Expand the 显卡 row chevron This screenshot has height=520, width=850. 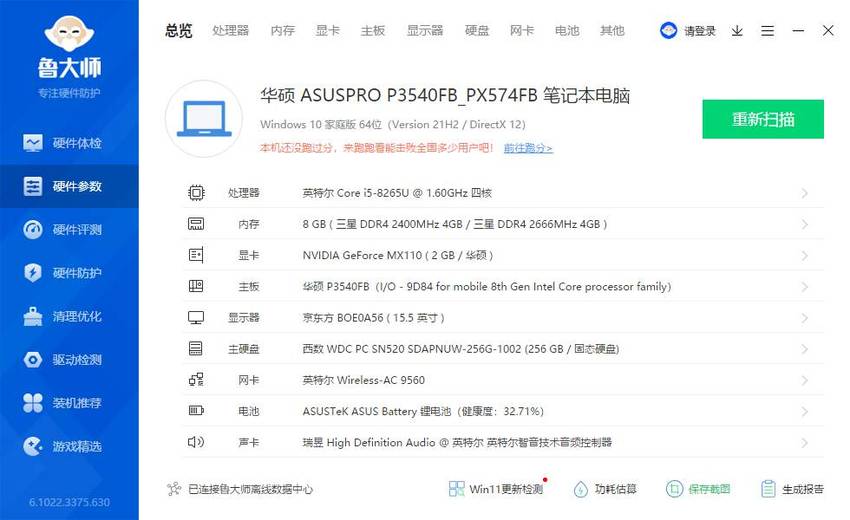click(804, 255)
